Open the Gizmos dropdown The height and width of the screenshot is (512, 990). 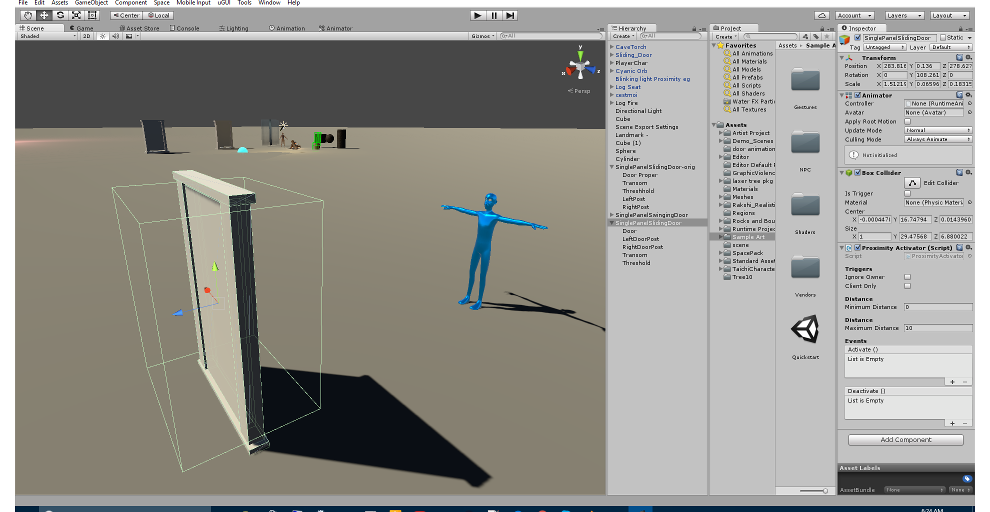tap(483, 36)
